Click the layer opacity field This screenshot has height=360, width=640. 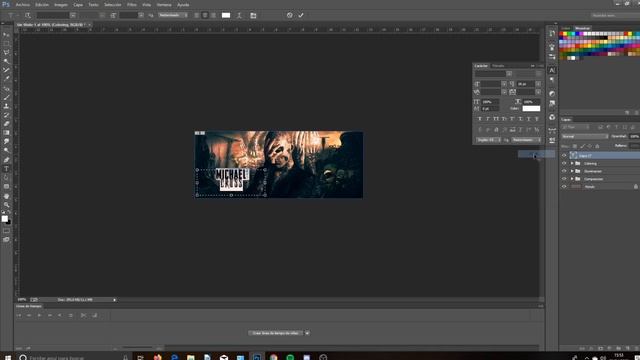pos(634,136)
